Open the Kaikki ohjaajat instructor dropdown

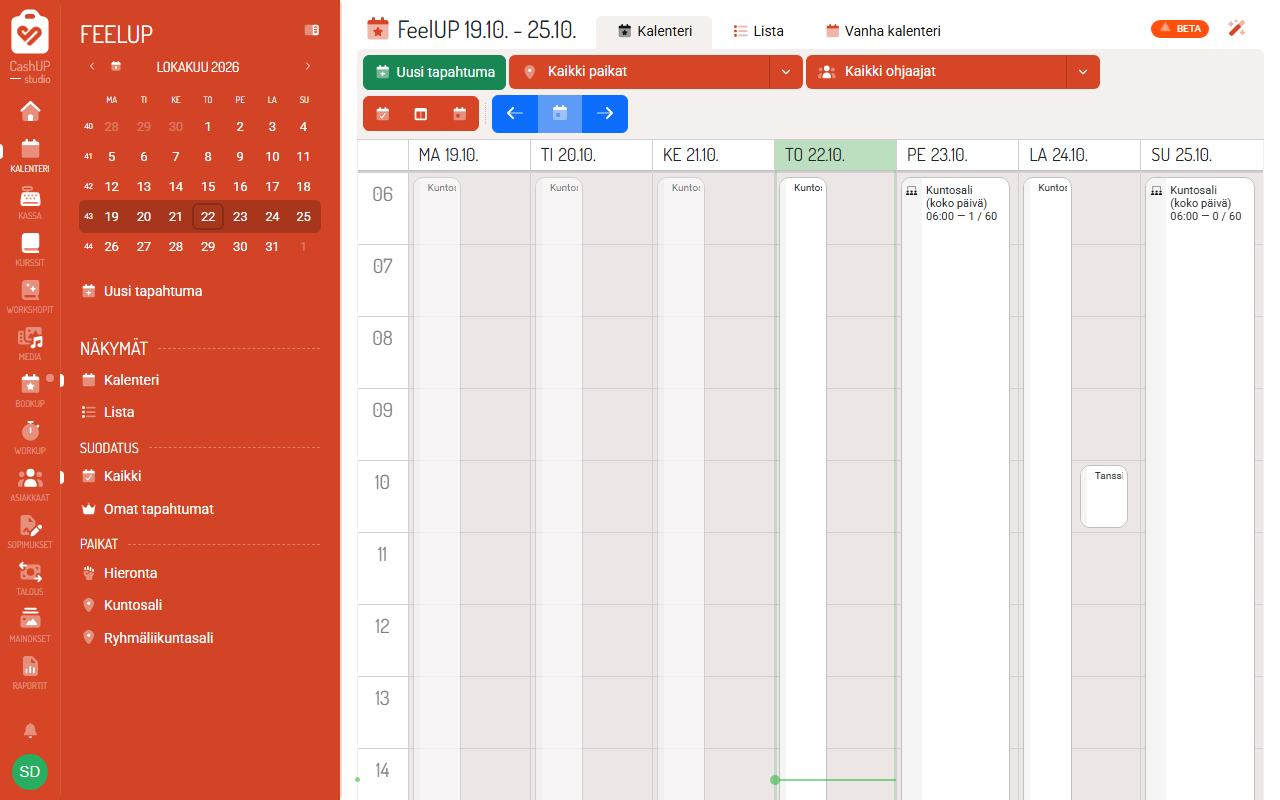pyautogui.click(x=936, y=72)
